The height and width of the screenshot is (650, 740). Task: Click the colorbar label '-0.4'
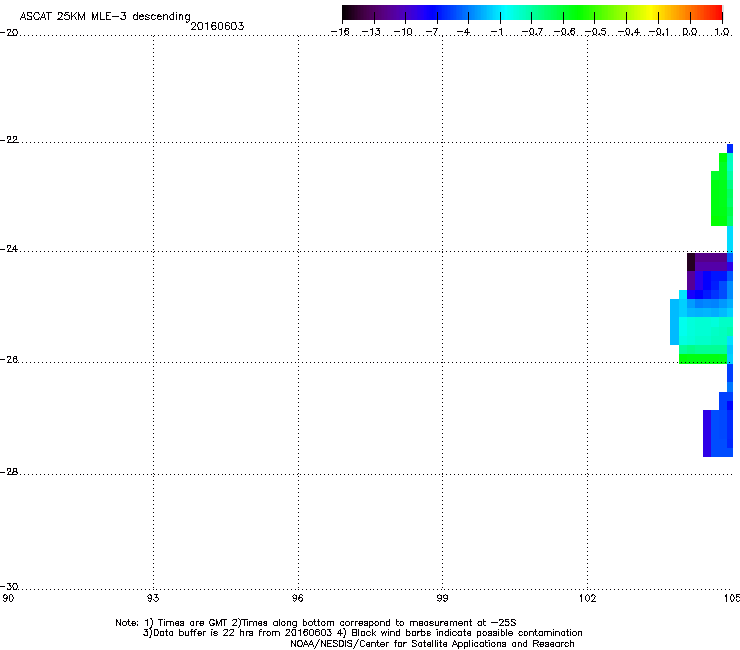[x=628, y=32]
